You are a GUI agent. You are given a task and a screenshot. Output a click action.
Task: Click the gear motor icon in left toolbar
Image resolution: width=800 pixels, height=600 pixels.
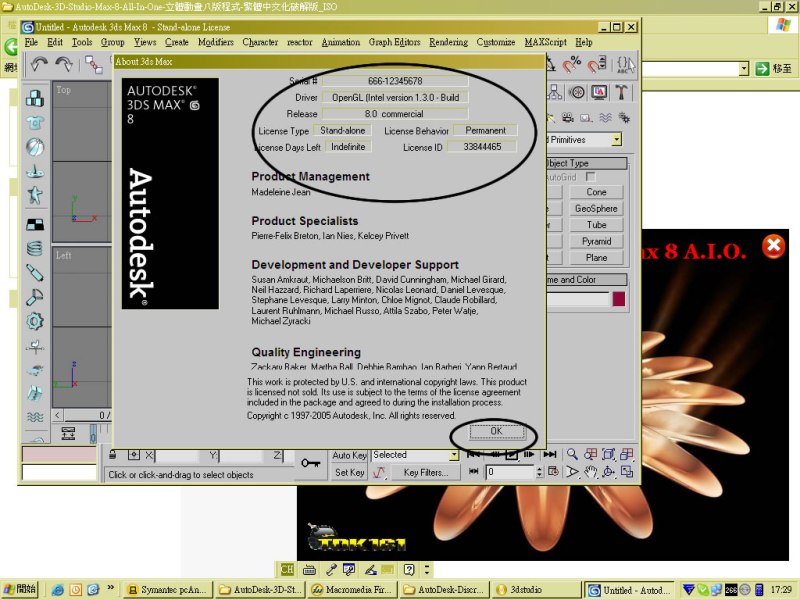(x=35, y=321)
